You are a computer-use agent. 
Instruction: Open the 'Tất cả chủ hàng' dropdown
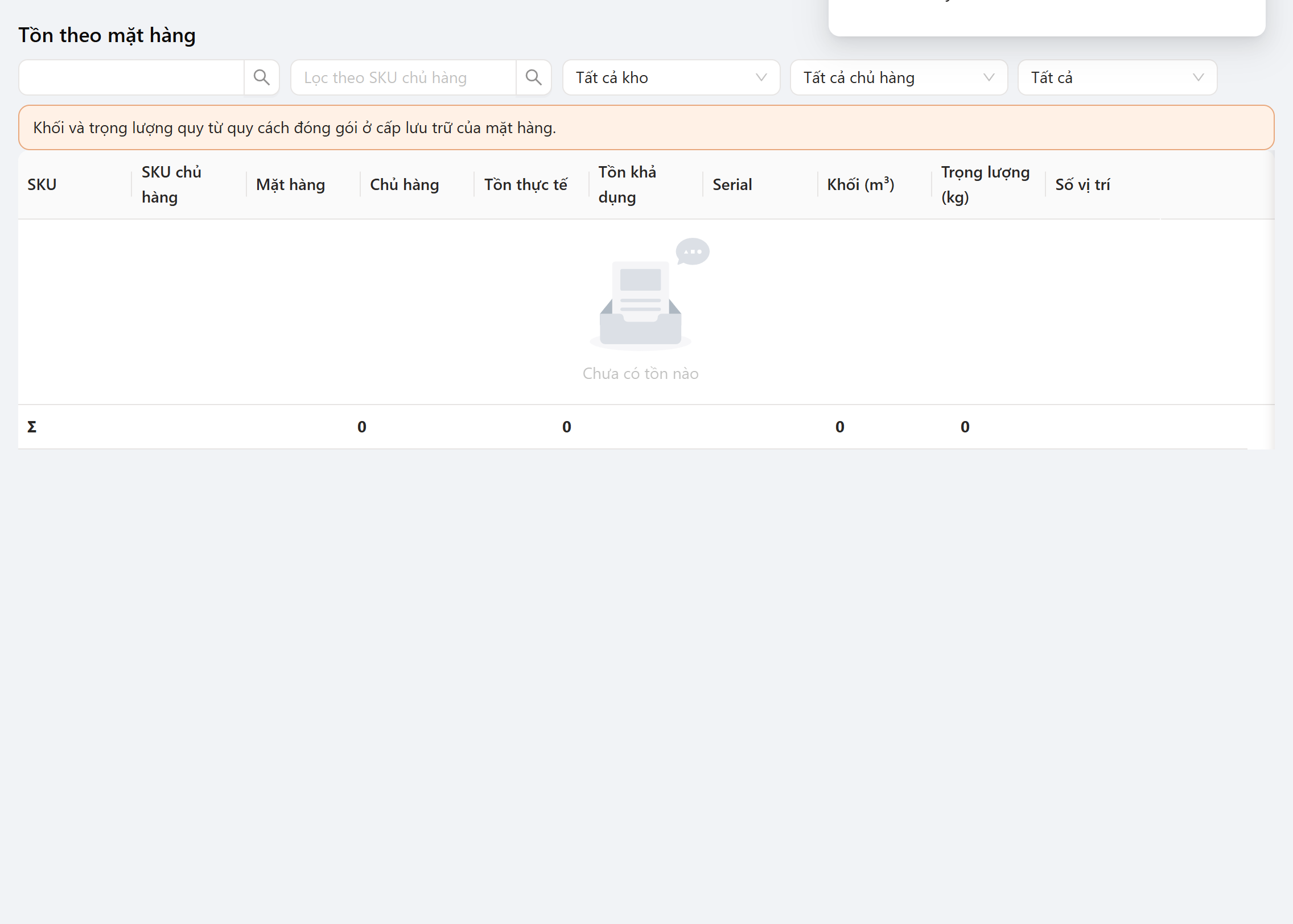click(899, 77)
